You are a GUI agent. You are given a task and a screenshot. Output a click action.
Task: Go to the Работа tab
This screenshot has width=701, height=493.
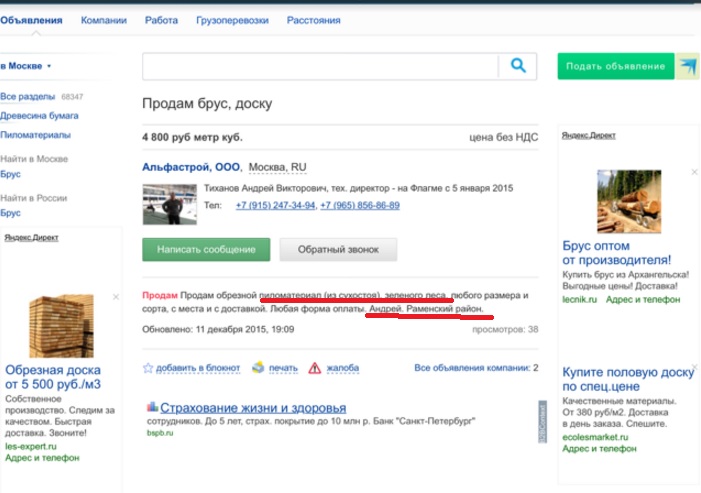[x=161, y=20]
